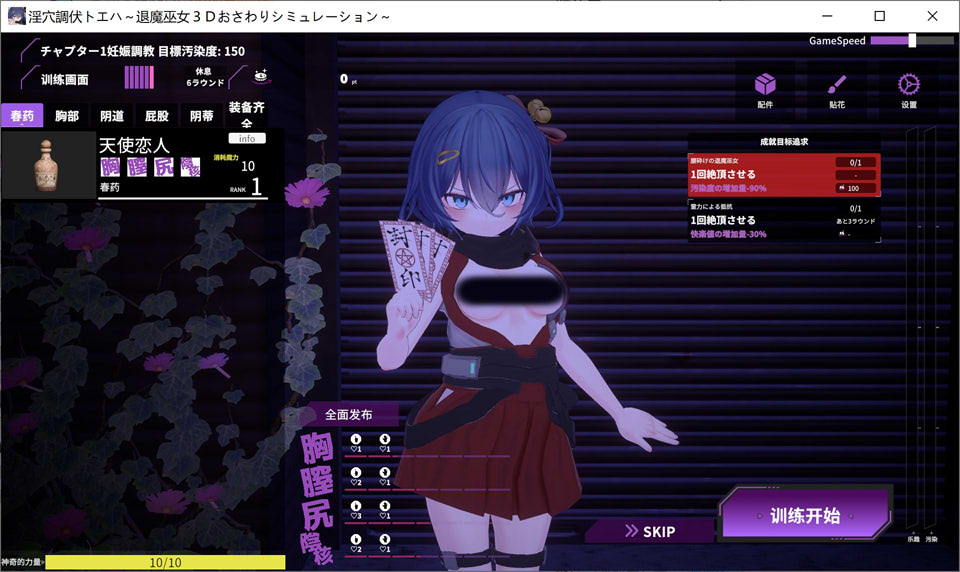
Task: Click the 100 reward value in the red goal
Action: pos(853,188)
